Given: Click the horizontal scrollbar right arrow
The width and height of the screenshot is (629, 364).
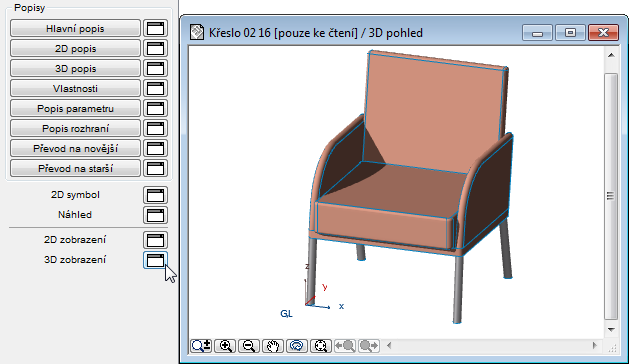Looking at the screenshot, I should [x=595, y=346].
